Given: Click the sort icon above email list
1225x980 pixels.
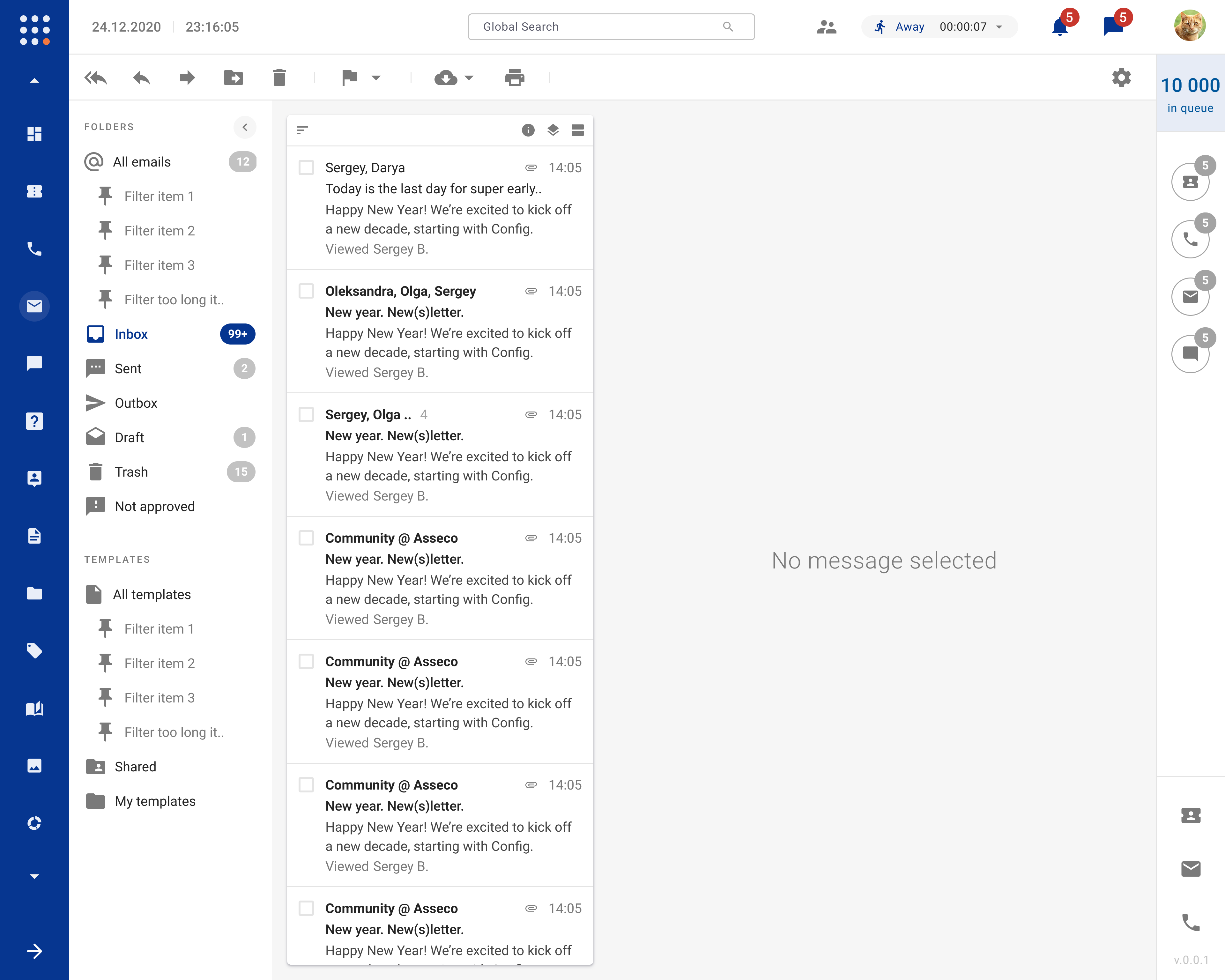Looking at the screenshot, I should tap(302, 130).
